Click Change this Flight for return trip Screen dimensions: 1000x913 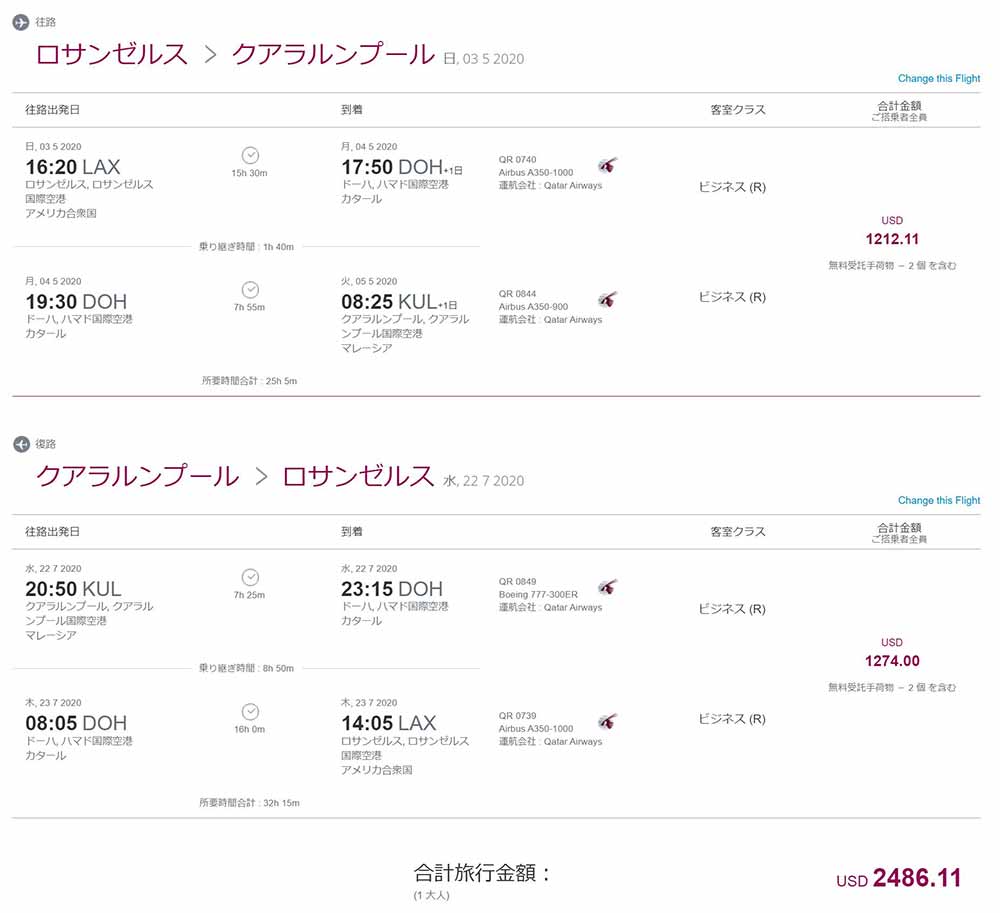938,500
